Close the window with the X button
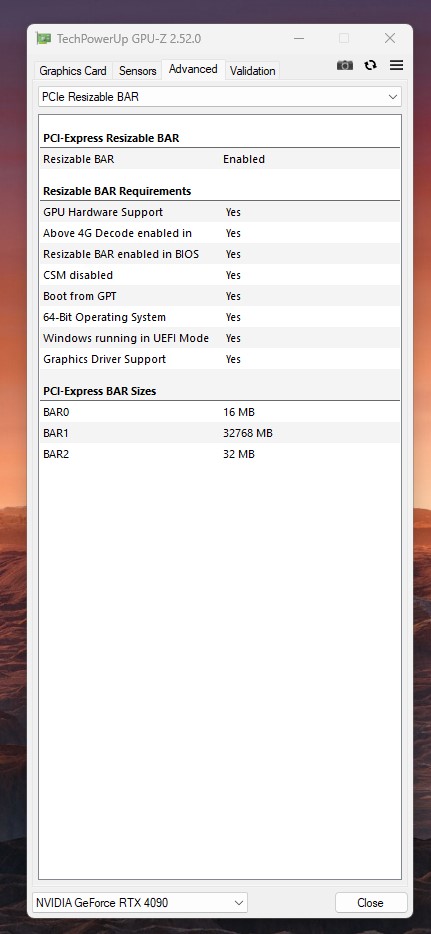The image size is (431, 934). coord(390,39)
